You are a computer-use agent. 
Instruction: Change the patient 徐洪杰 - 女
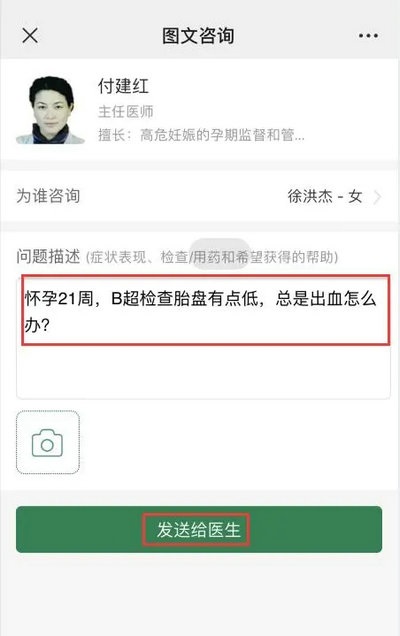tap(325, 197)
